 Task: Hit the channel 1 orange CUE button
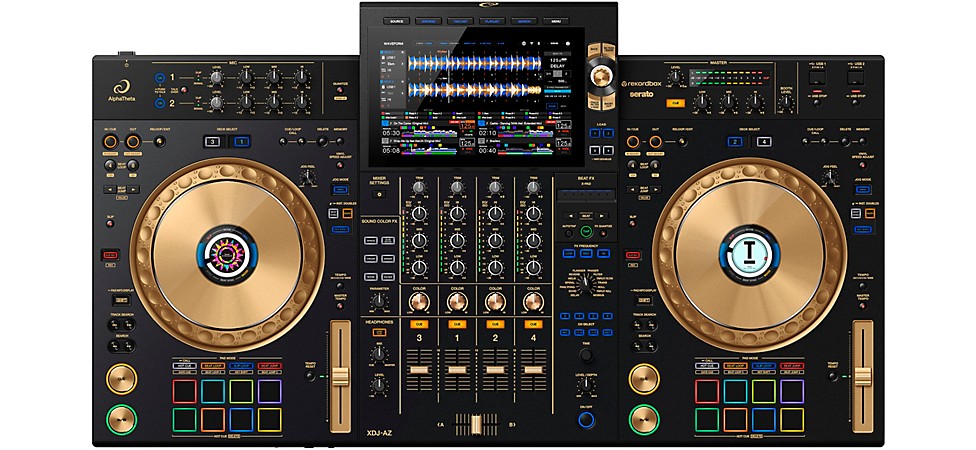(457, 324)
